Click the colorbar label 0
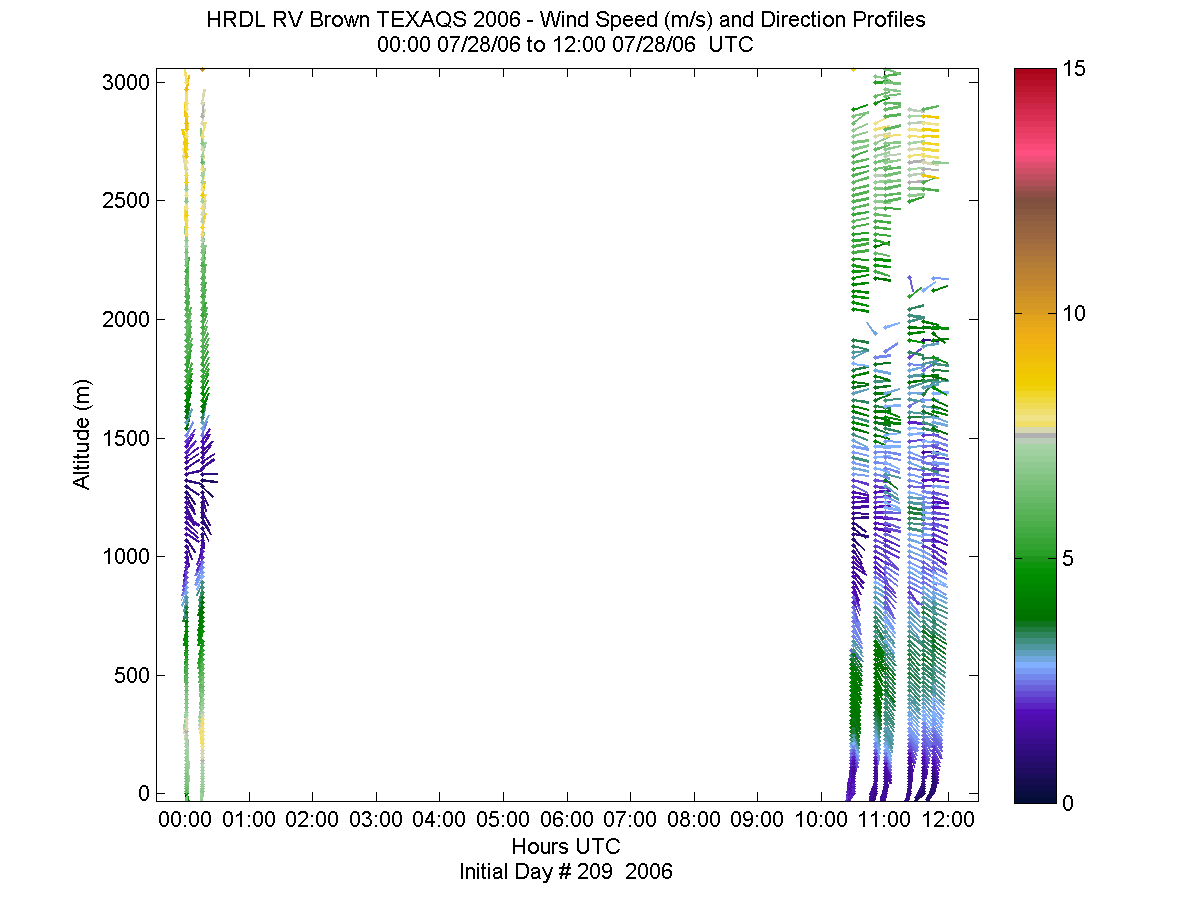Screen dimensions: 1200x900 coord(1069,803)
